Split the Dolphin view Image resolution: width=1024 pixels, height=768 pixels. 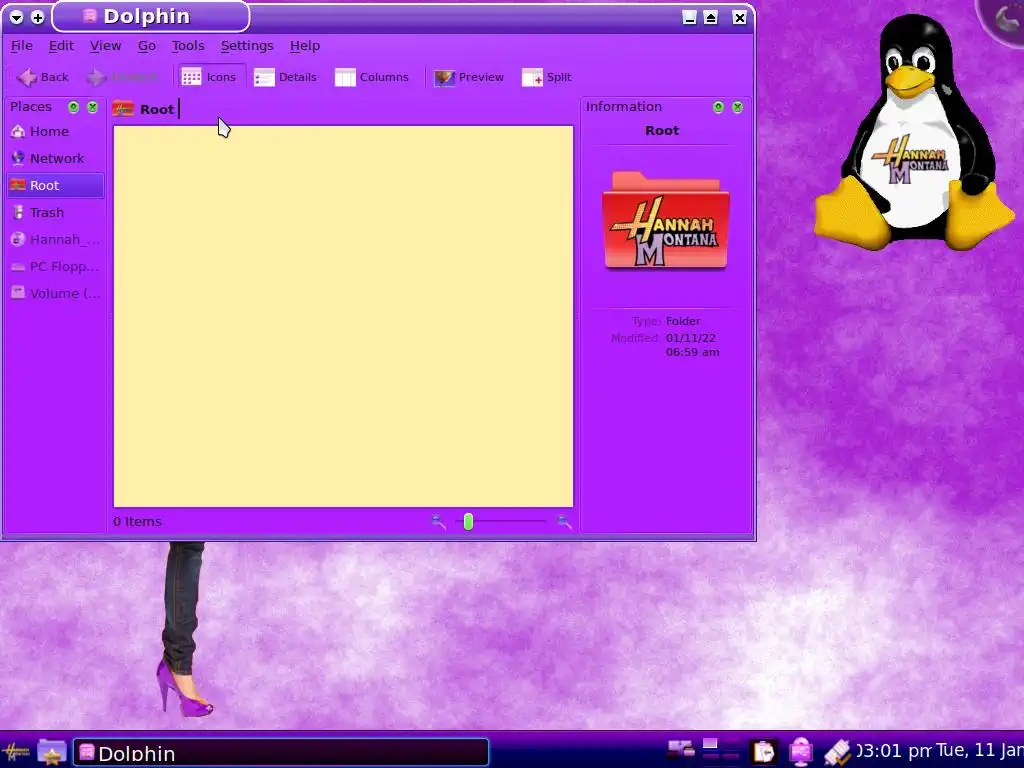[547, 77]
